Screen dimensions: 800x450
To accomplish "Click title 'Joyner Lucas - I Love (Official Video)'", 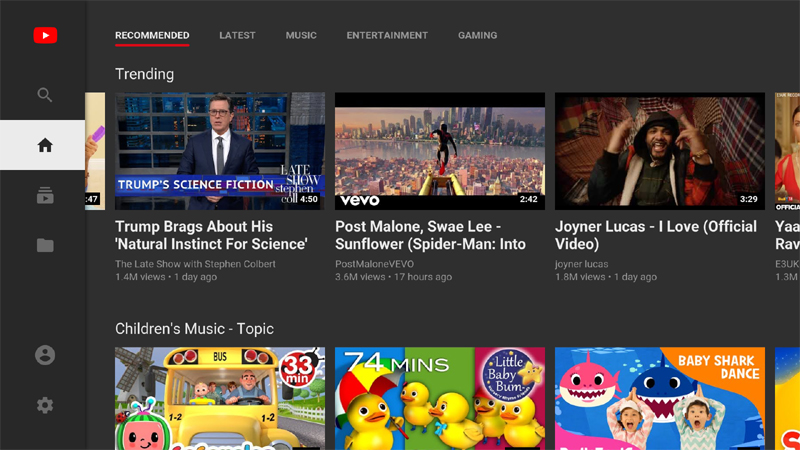I will pos(656,235).
